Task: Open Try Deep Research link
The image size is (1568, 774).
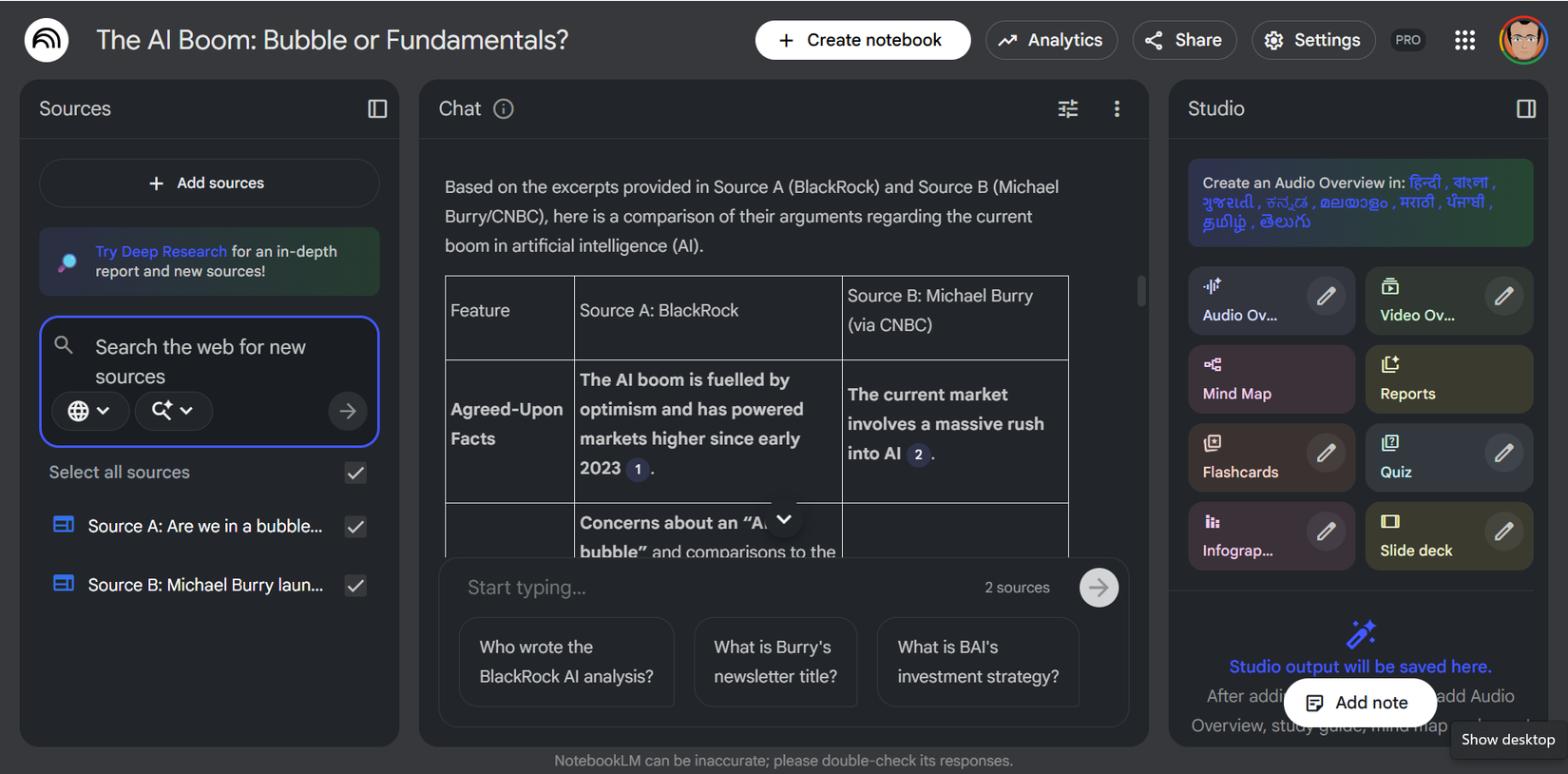Action: tap(161, 251)
